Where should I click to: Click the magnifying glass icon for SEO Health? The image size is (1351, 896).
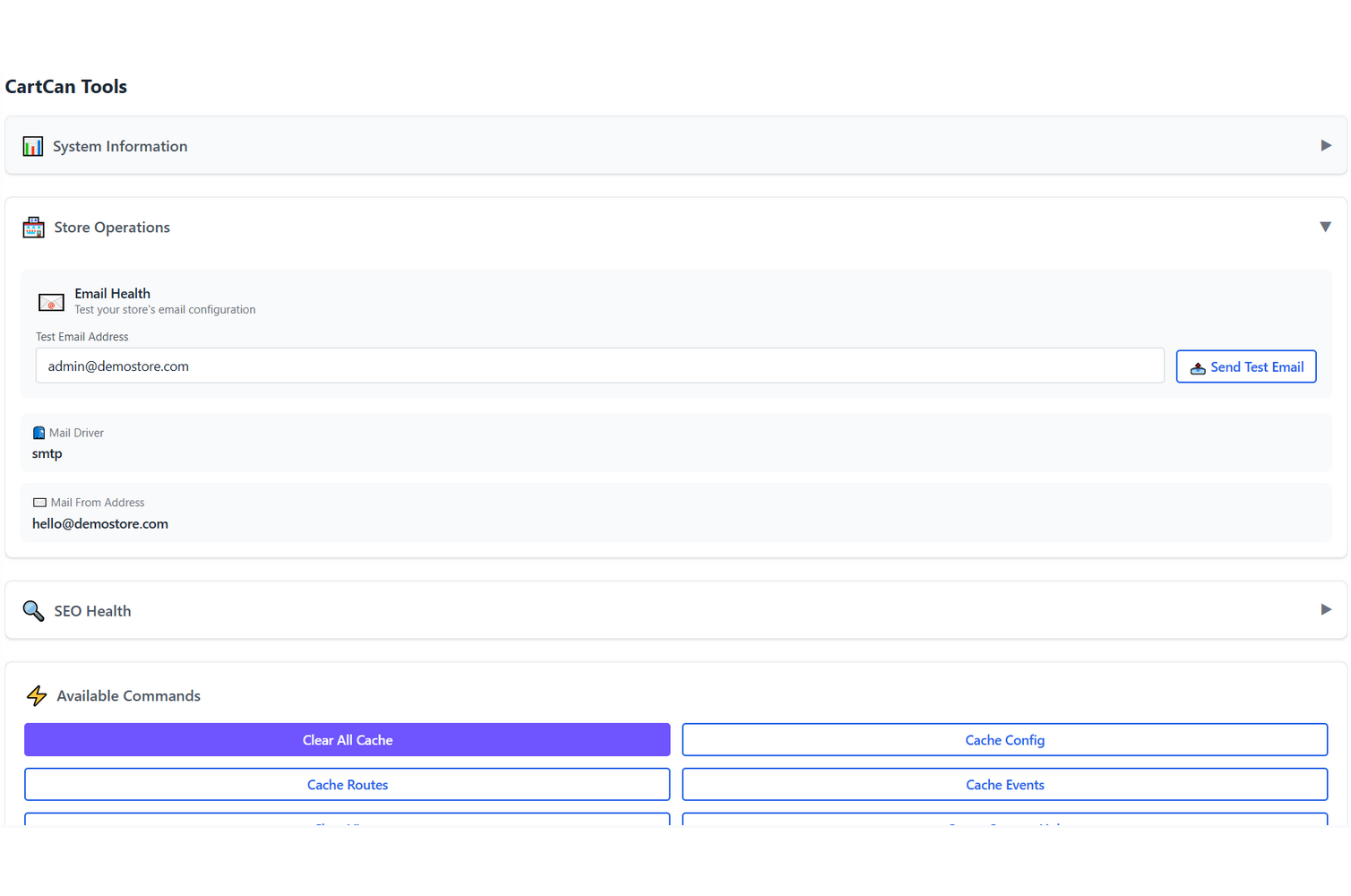(x=33, y=610)
